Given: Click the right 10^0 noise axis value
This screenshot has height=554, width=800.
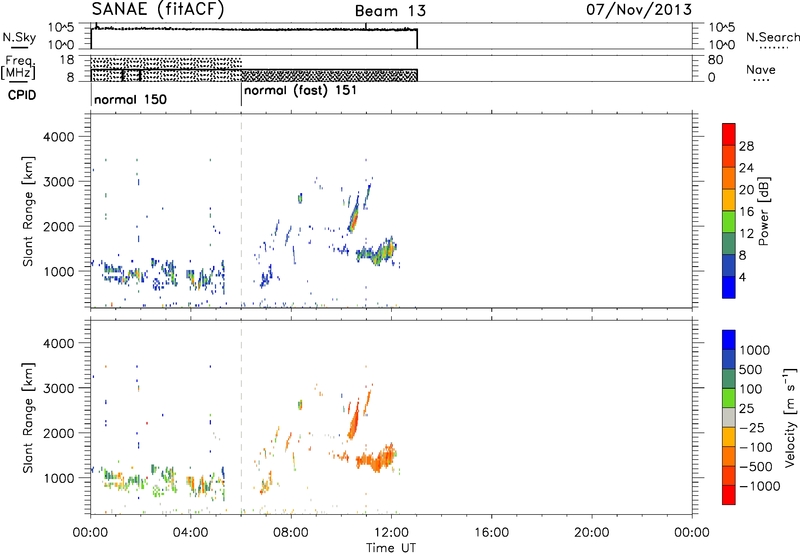Looking at the screenshot, I should [722, 45].
